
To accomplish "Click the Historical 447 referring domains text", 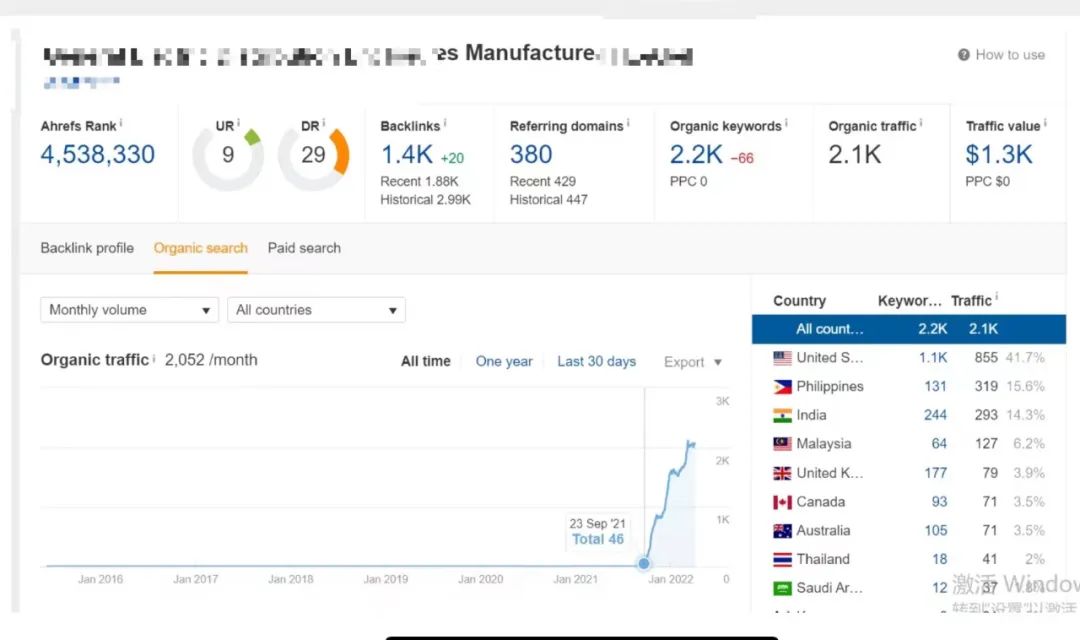I will pos(549,200).
